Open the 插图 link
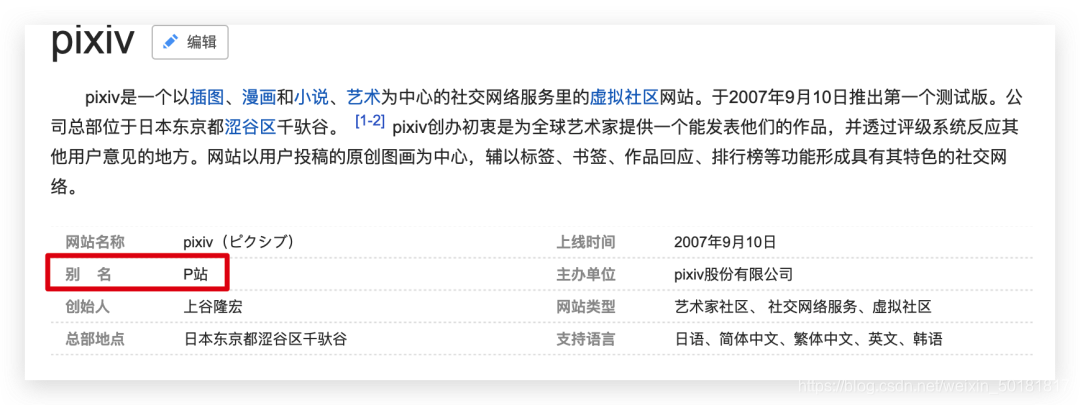 click(207, 98)
